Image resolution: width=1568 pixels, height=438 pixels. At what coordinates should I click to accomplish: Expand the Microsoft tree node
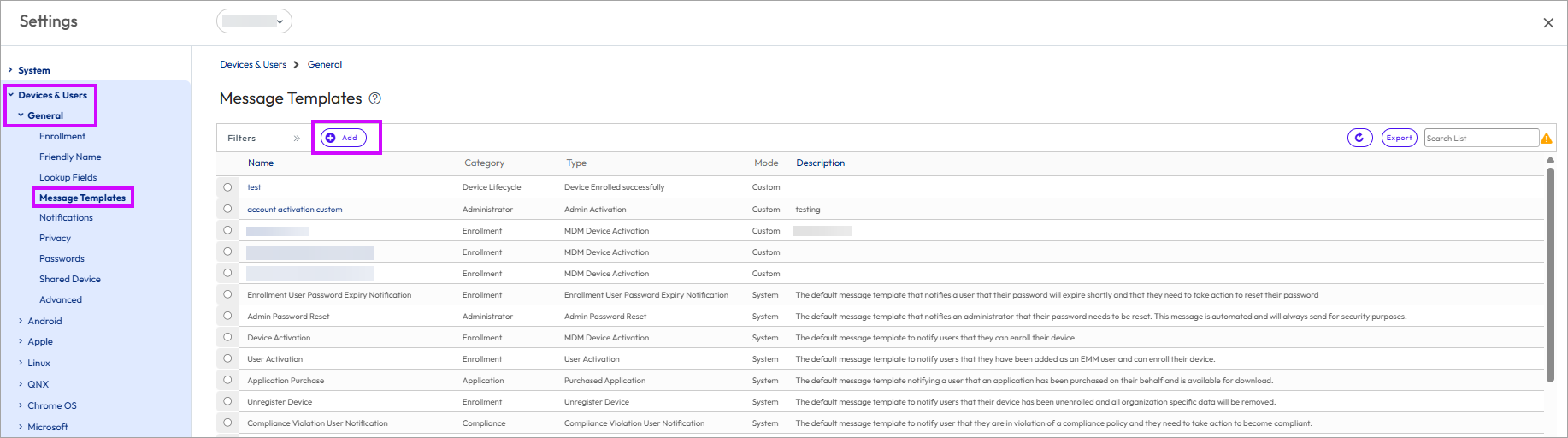(x=21, y=427)
